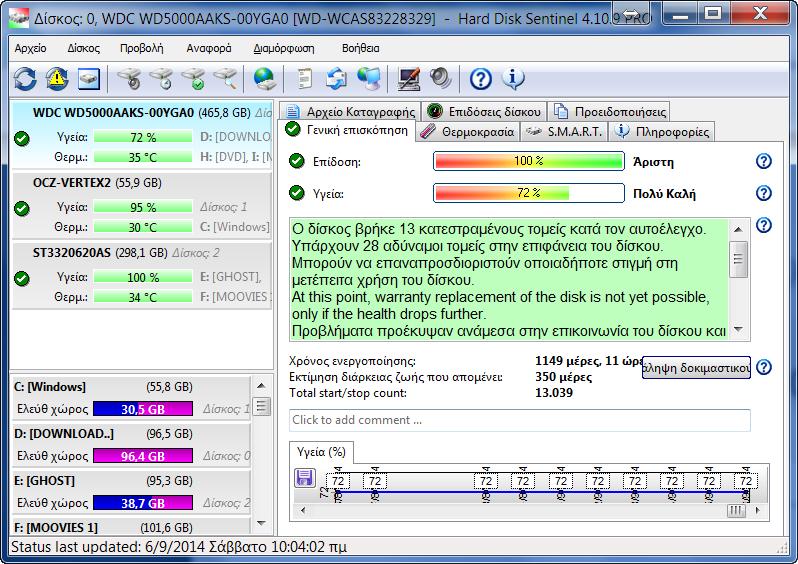
Task: Click the help icon beside the test button
Action: (763, 367)
